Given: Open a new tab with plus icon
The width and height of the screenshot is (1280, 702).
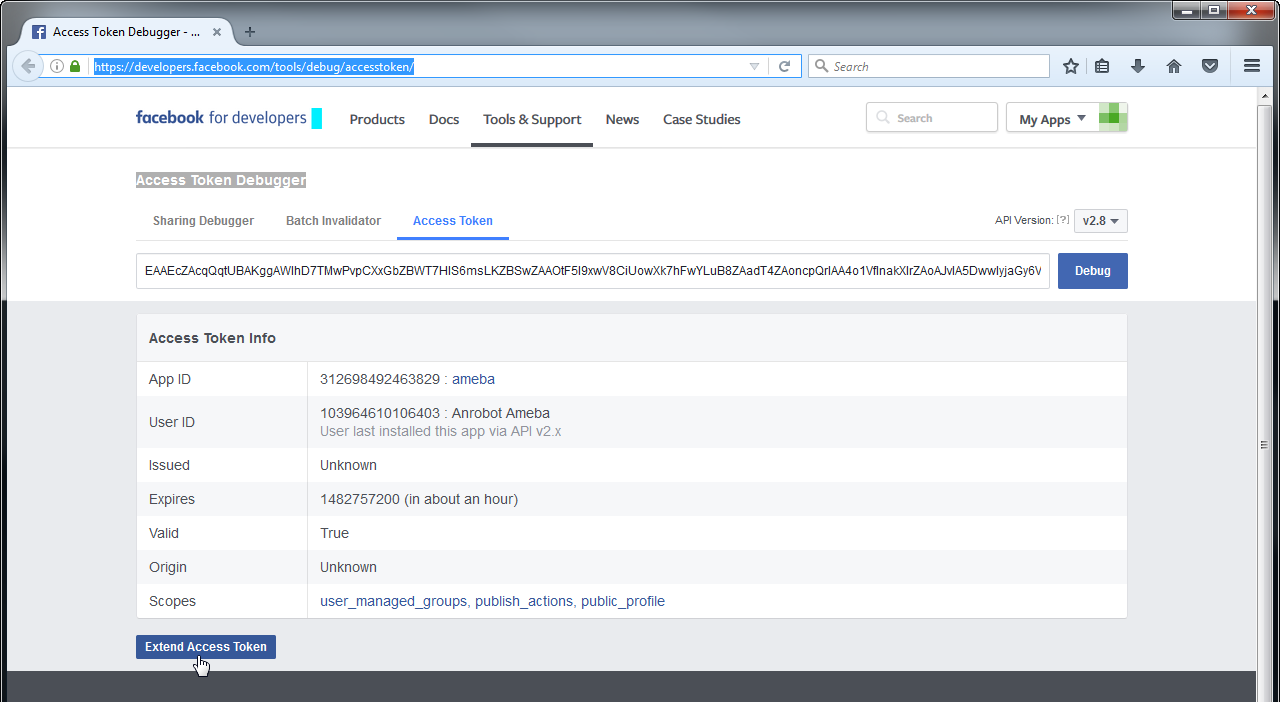Looking at the screenshot, I should pos(250,32).
